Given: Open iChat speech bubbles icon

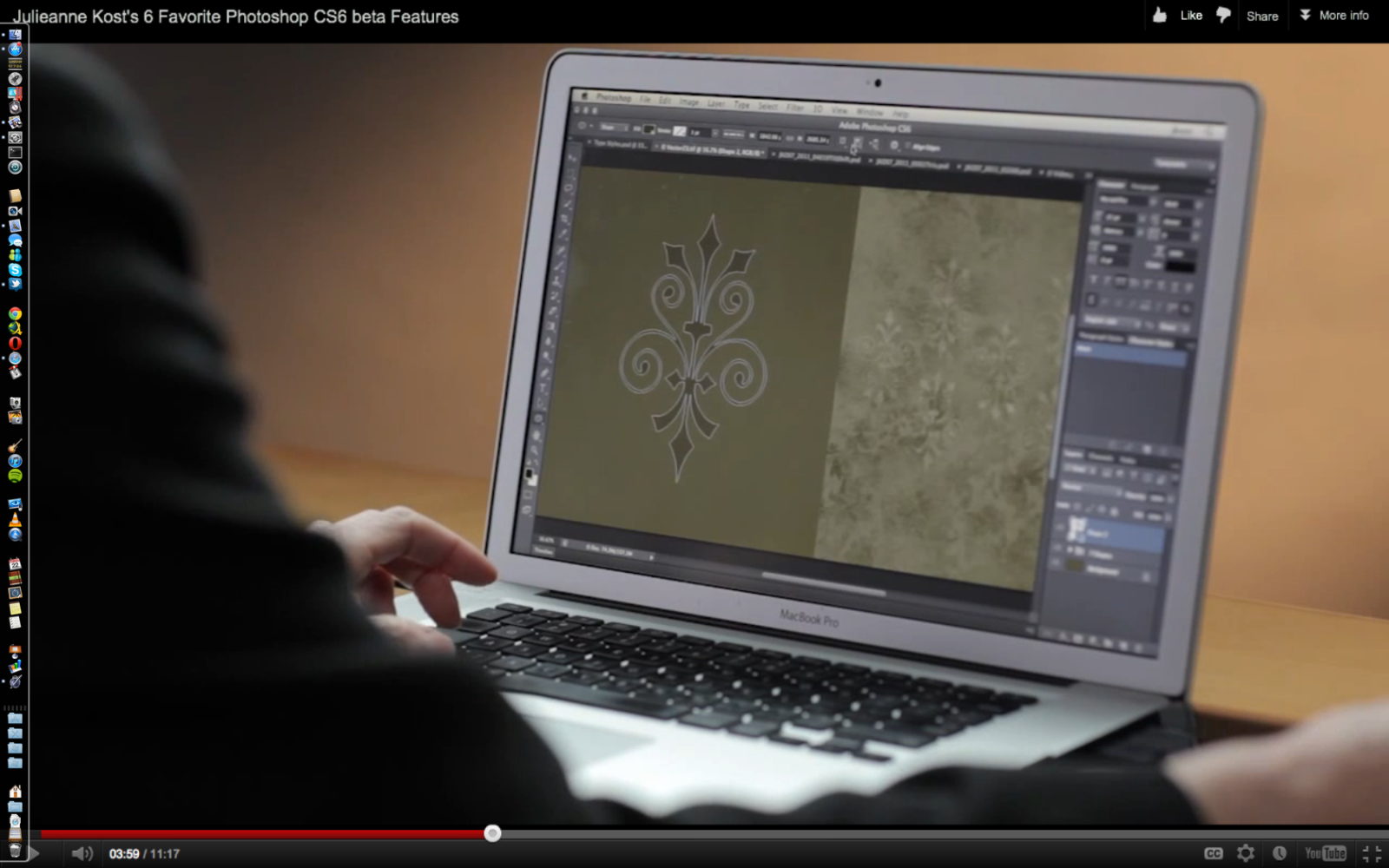Looking at the screenshot, I should click(x=15, y=240).
